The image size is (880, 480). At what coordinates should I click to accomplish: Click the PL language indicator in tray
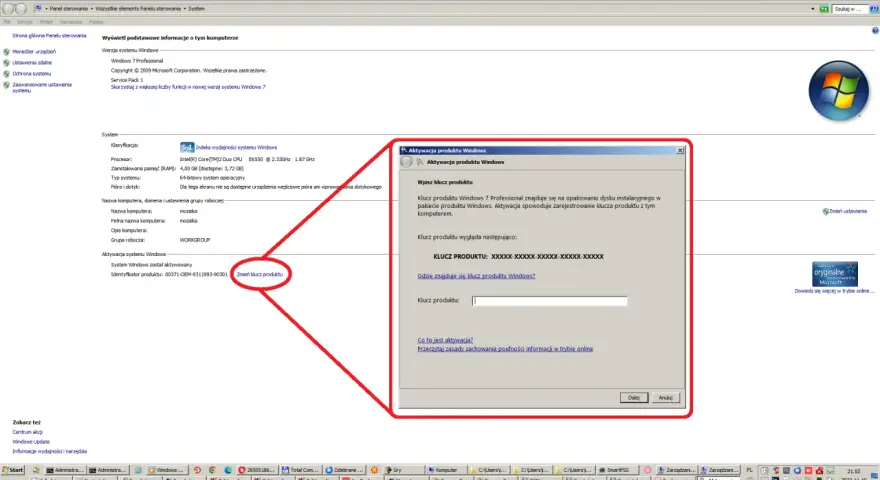tap(749, 470)
